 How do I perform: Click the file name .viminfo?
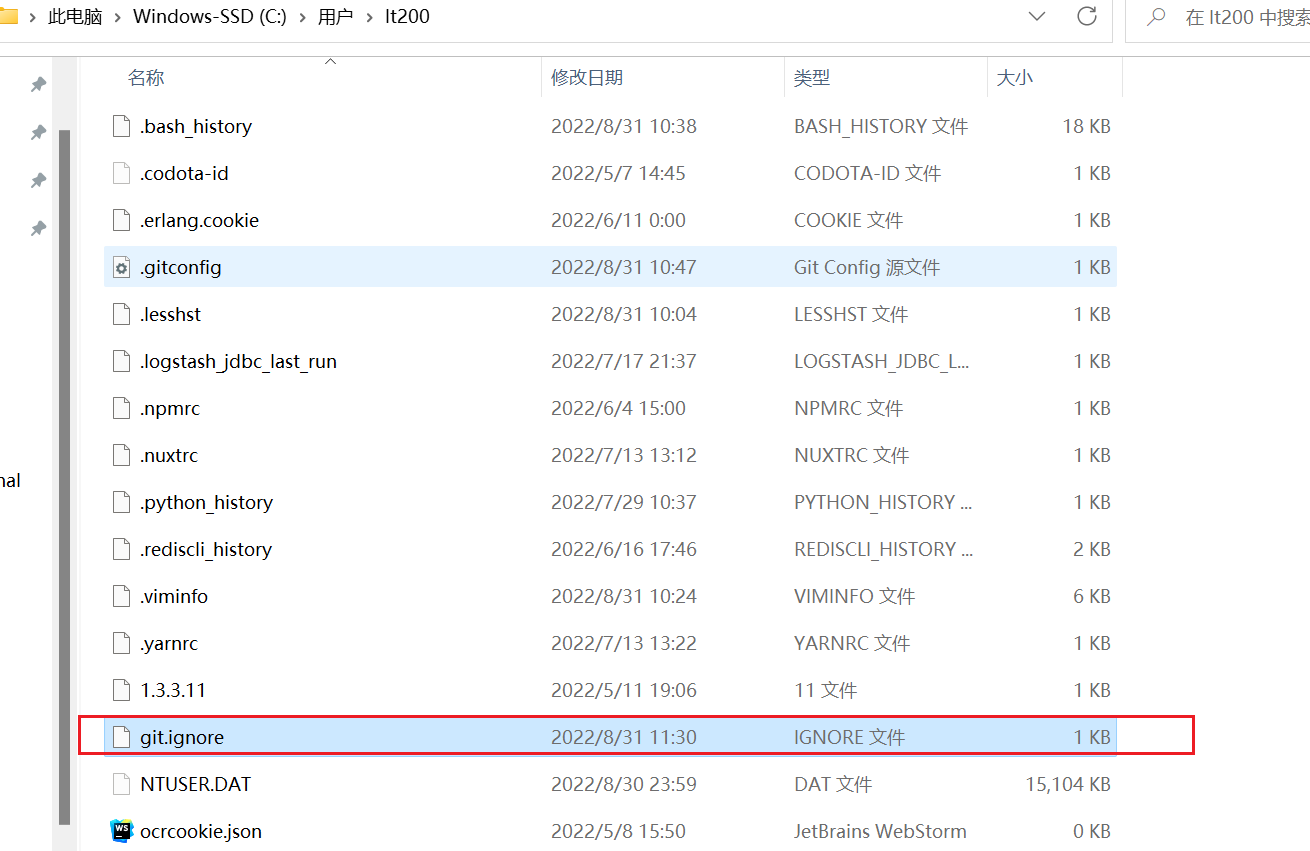pyautogui.click(x=174, y=597)
